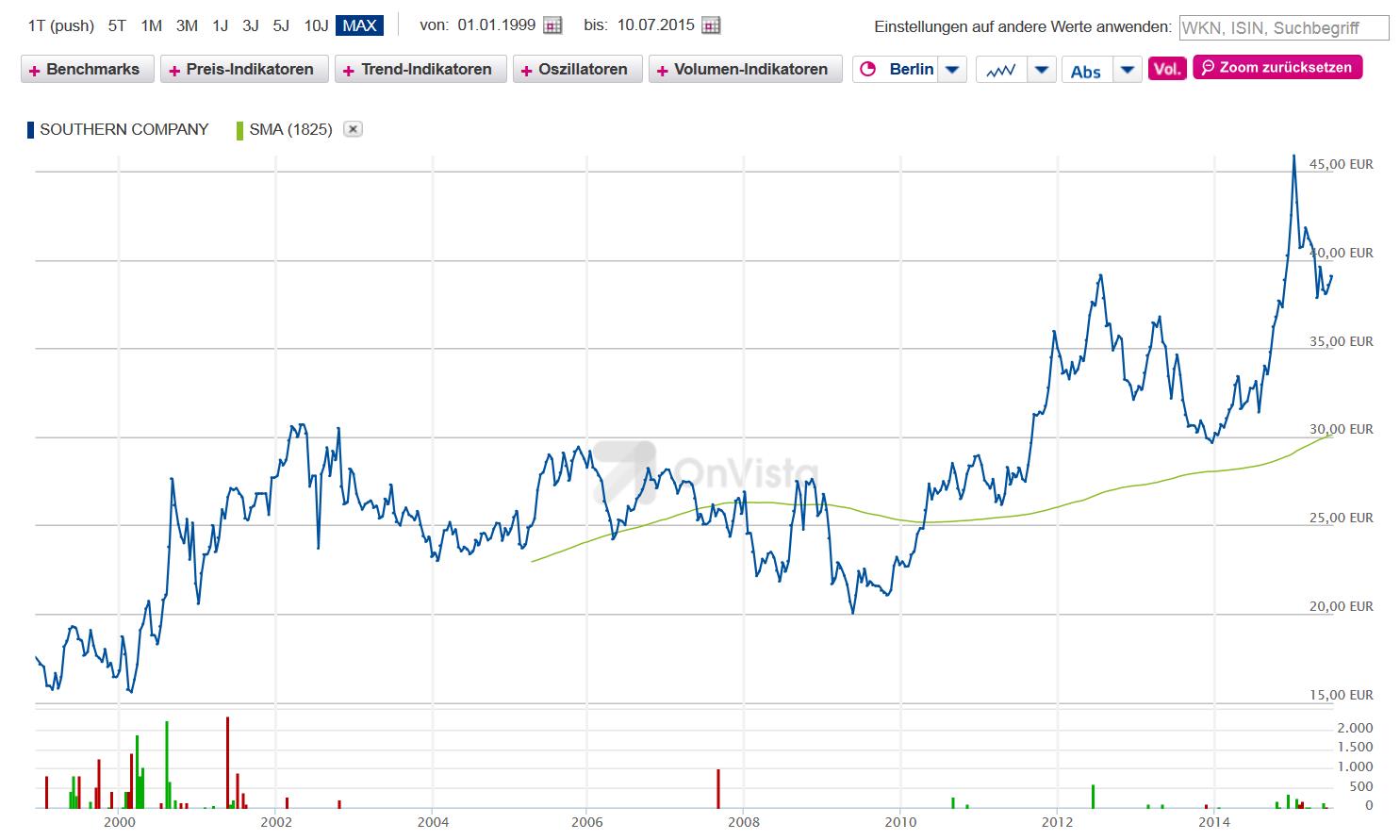The height and width of the screenshot is (840, 1400).
Task: Click the line chart type icon
Action: (x=1001, y=70)
